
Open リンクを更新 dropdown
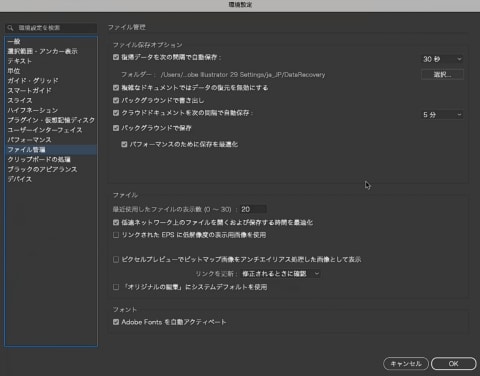281,274
